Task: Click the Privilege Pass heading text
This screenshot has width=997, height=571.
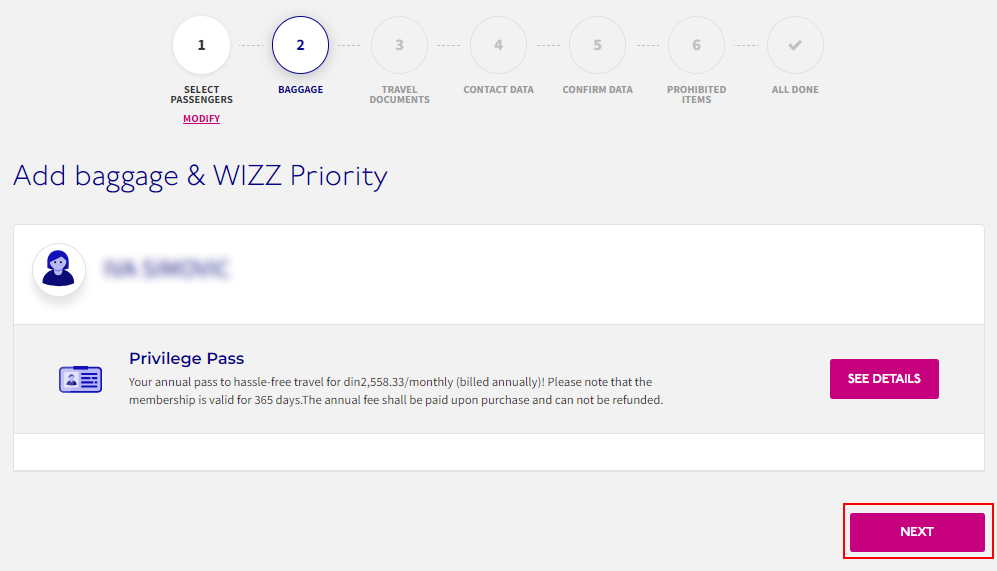Action: pos(187,359)
